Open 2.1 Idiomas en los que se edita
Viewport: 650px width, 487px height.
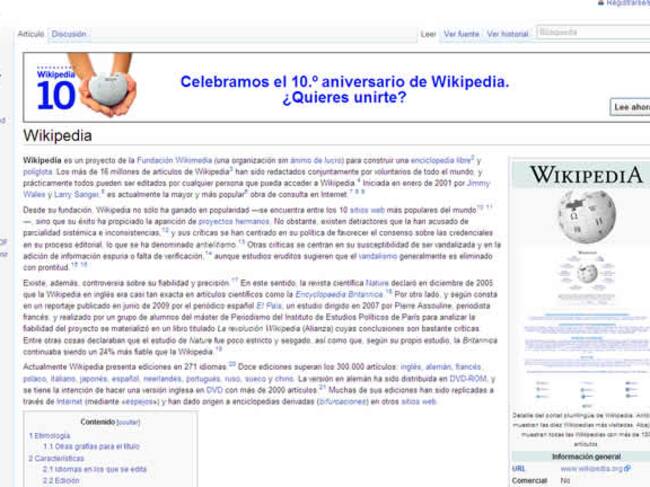[x=94, y=469]
